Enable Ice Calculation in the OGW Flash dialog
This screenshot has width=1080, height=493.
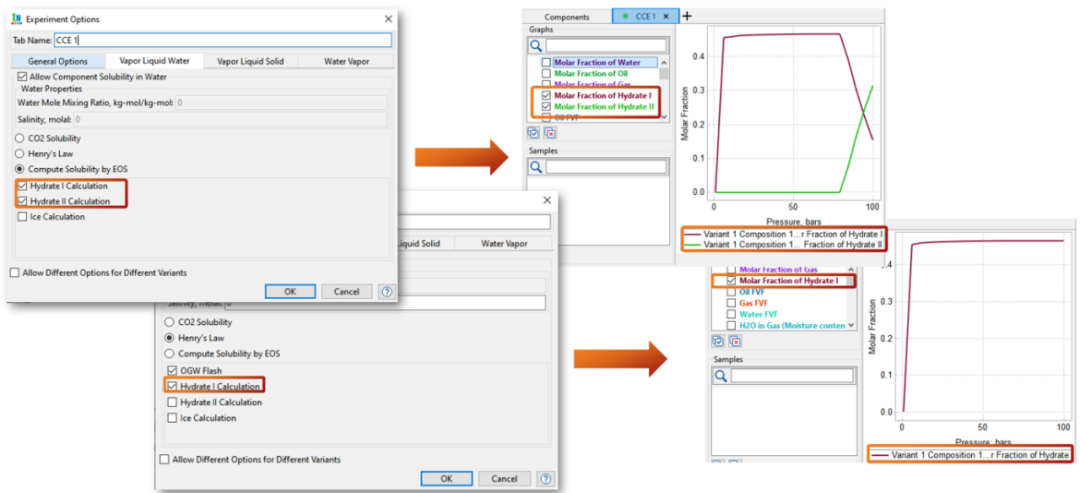point(172,418)
